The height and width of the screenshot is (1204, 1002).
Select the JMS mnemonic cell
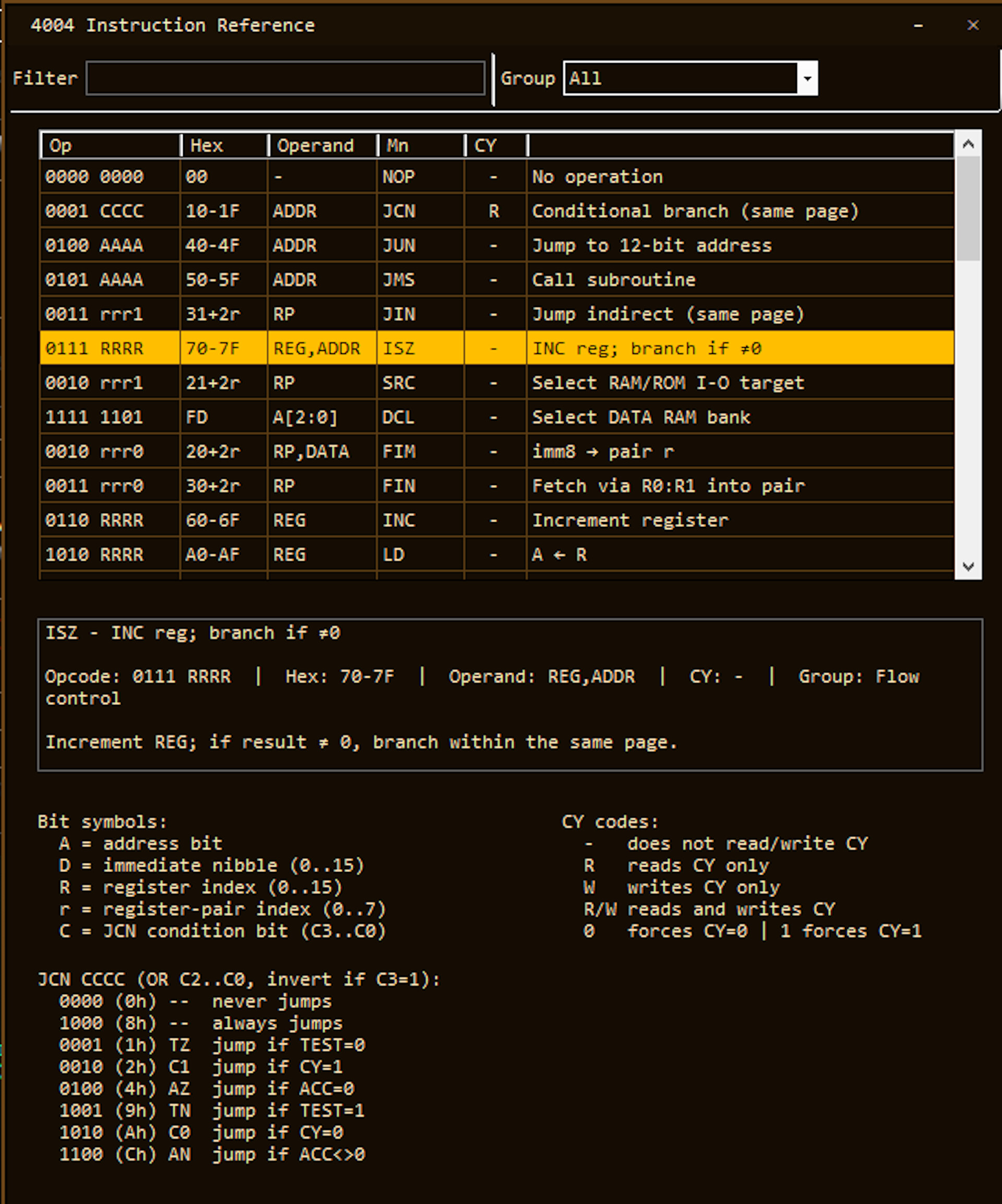click(421, 280)
